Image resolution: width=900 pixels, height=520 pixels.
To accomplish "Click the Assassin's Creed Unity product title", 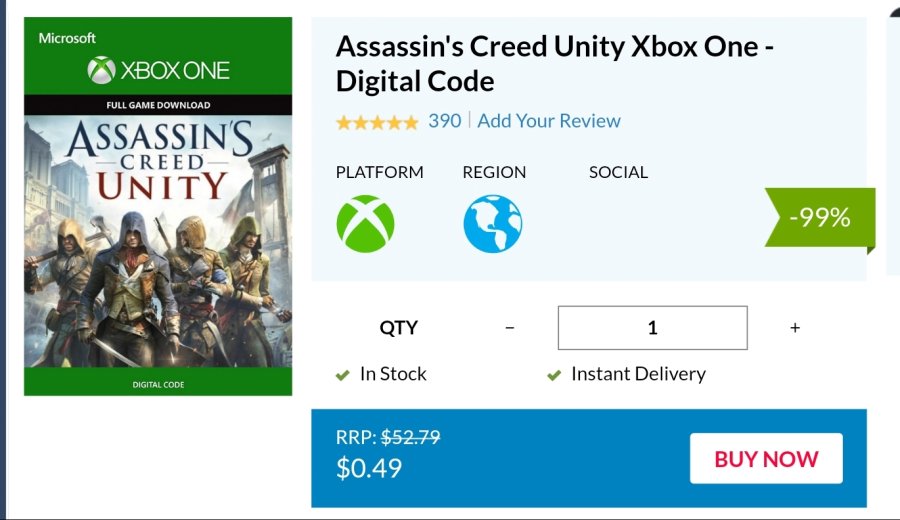I will 555,62.
